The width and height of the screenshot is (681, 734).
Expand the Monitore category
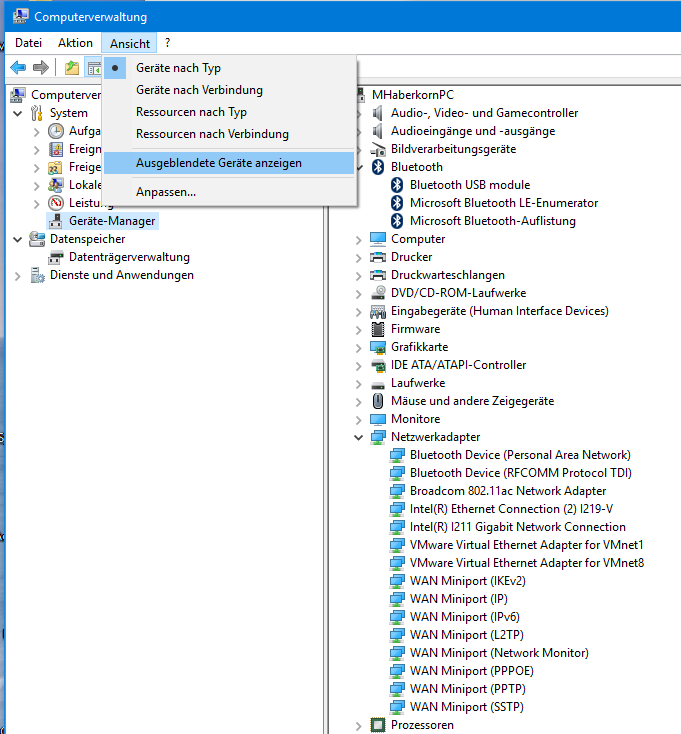359,420
